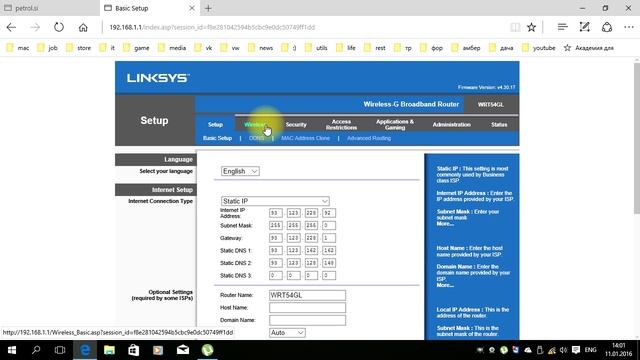
Task: Open the Share icon in toolbar
Action: [607, 27]
